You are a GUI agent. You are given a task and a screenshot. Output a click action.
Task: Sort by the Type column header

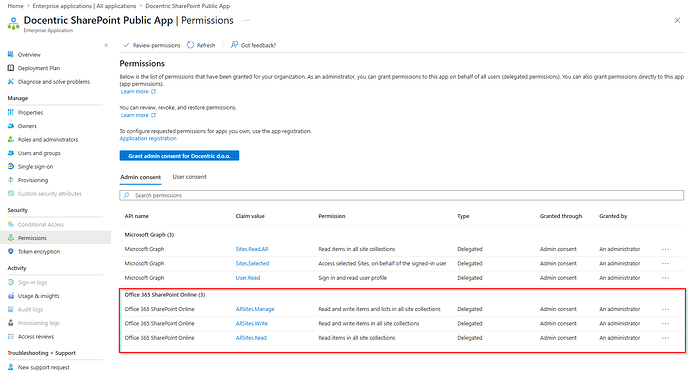[x=463, y=216]
